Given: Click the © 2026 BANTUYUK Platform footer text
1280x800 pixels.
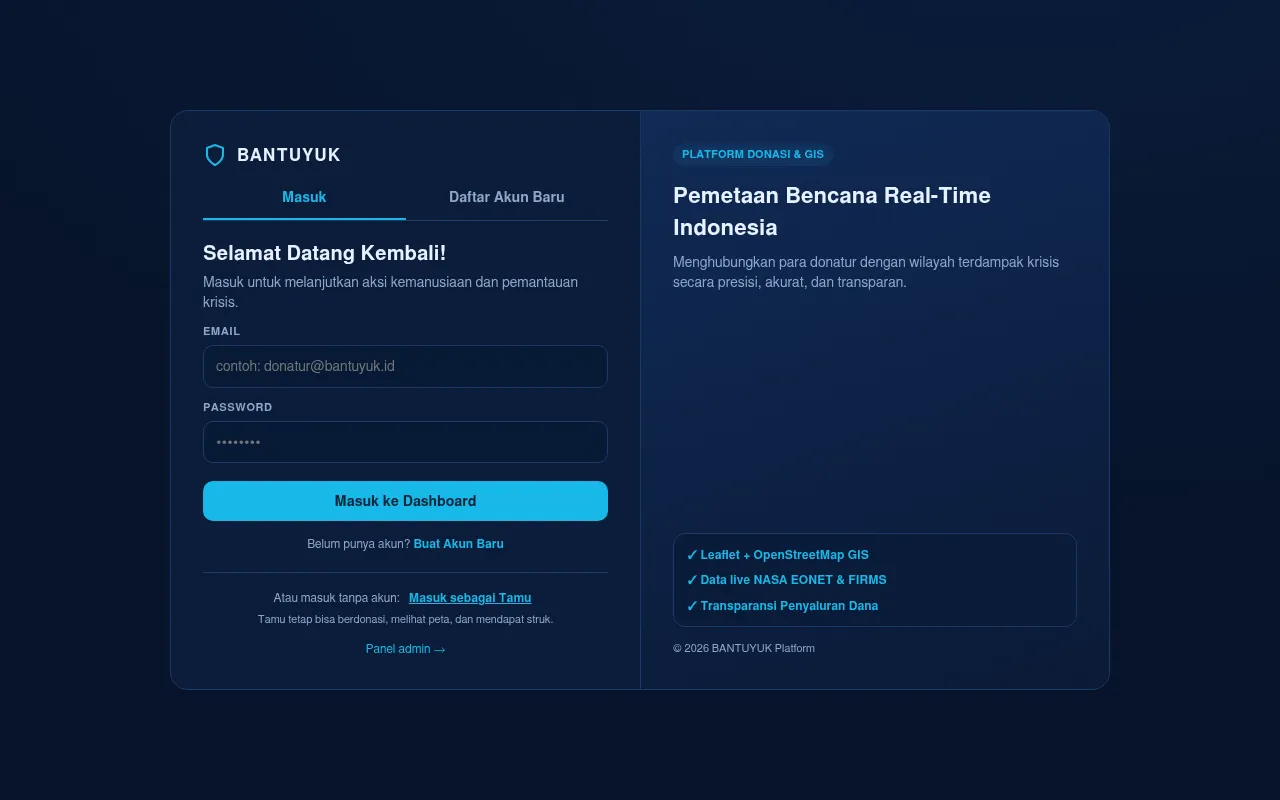Looking at the screenshot, I should [x=744, y=648].
